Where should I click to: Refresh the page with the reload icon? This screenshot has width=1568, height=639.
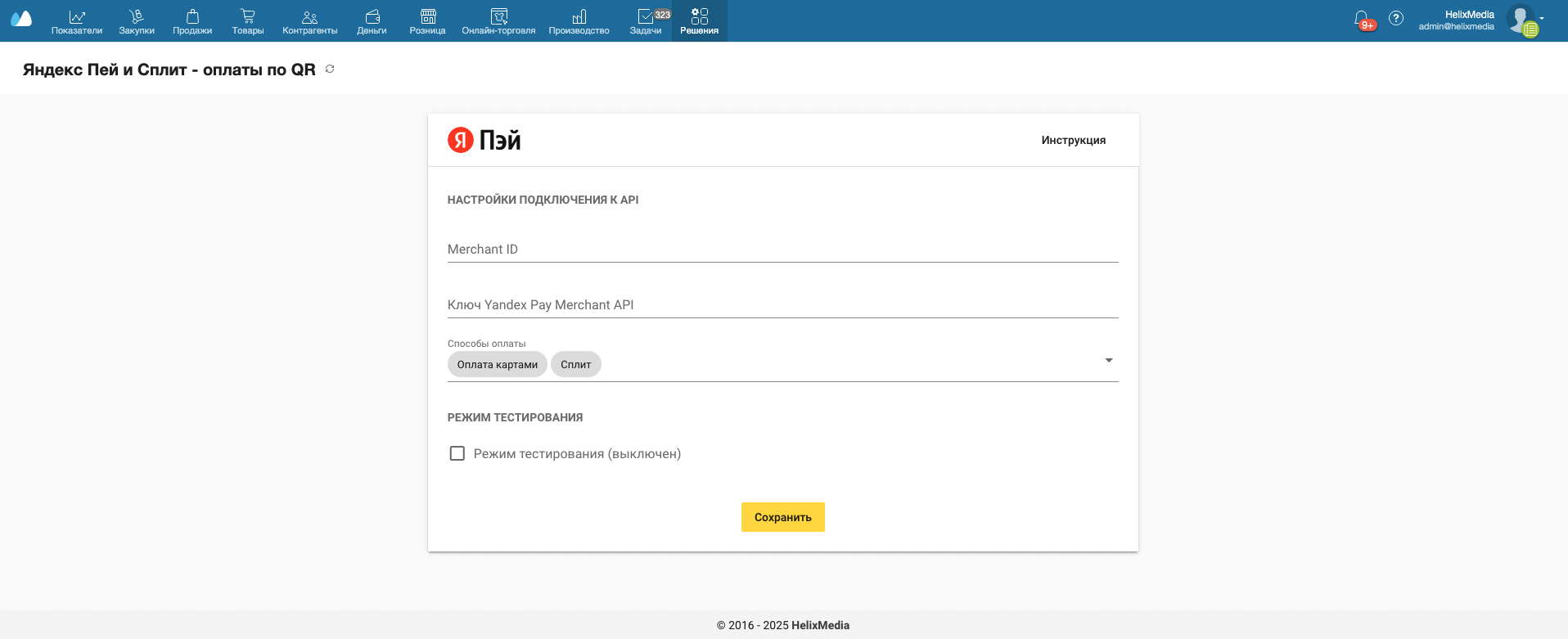pyautogui.click(x=330, y=69)
